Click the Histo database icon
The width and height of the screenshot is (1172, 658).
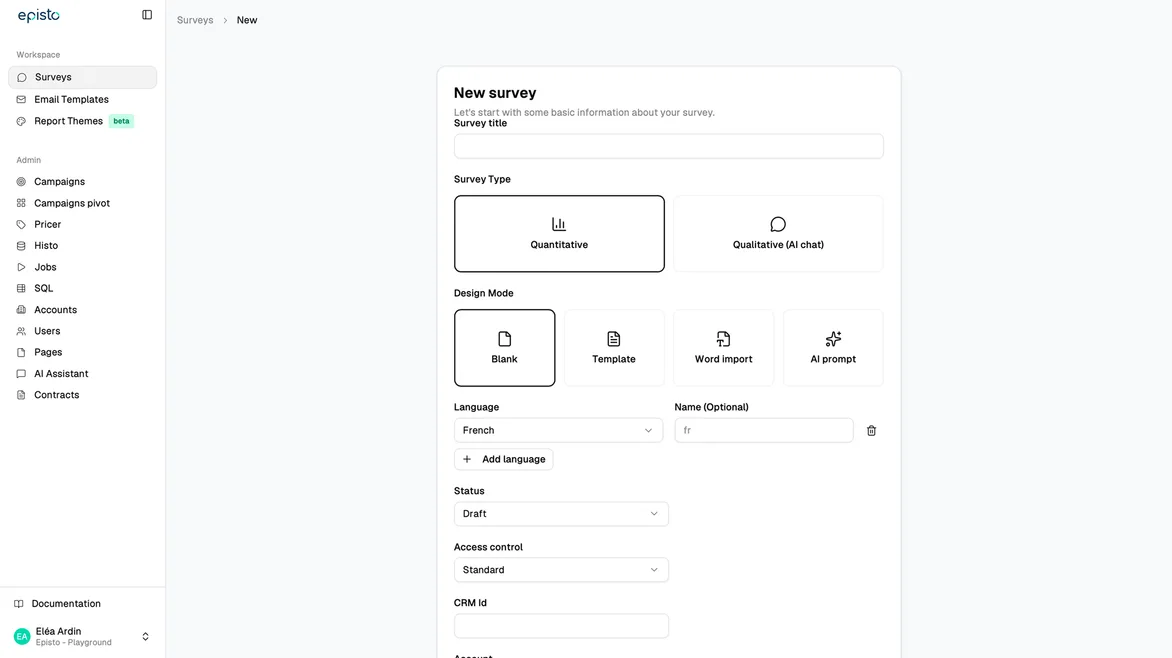(21, 245)
